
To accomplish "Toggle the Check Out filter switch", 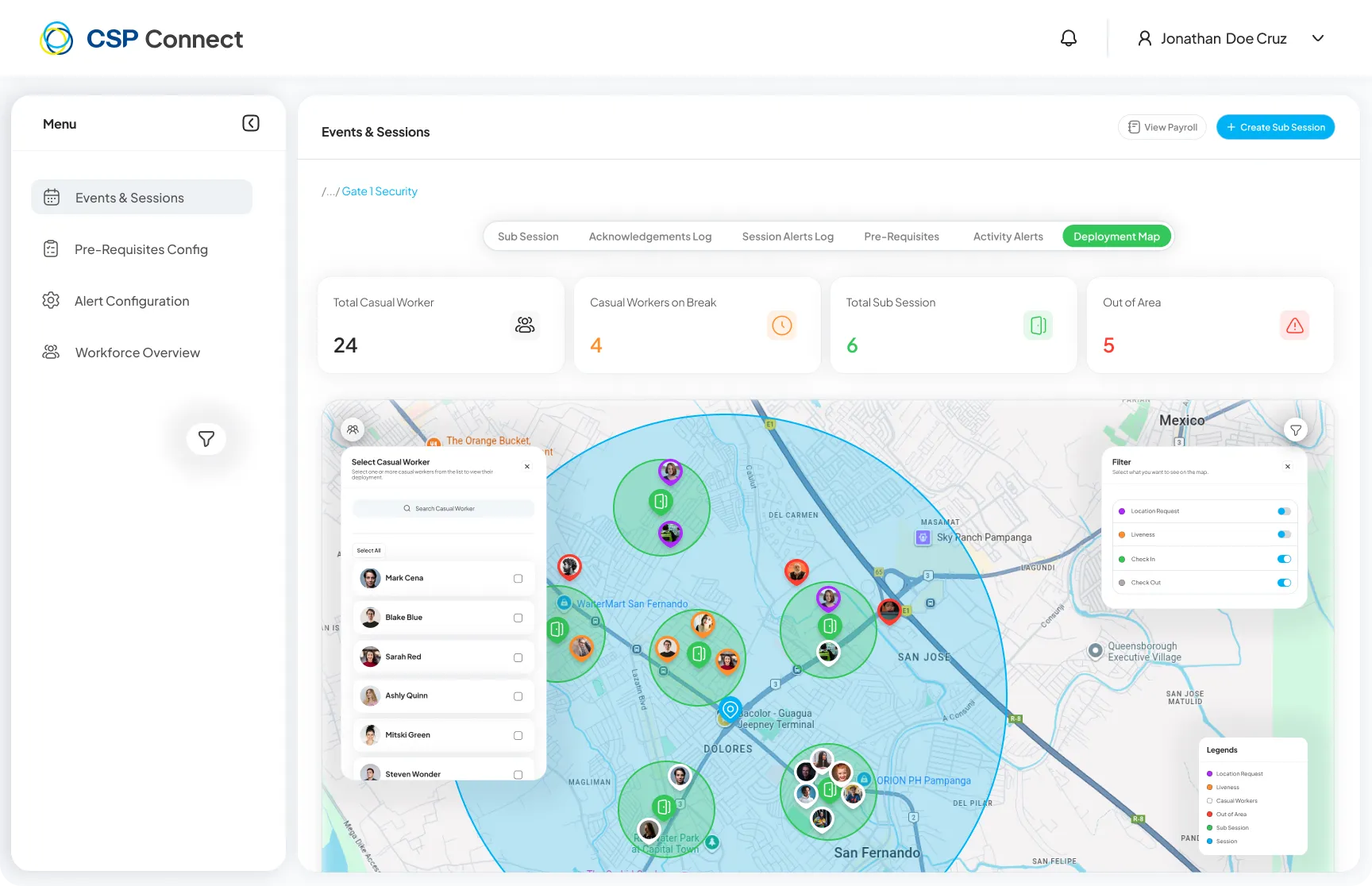I will click(1284, 583).
